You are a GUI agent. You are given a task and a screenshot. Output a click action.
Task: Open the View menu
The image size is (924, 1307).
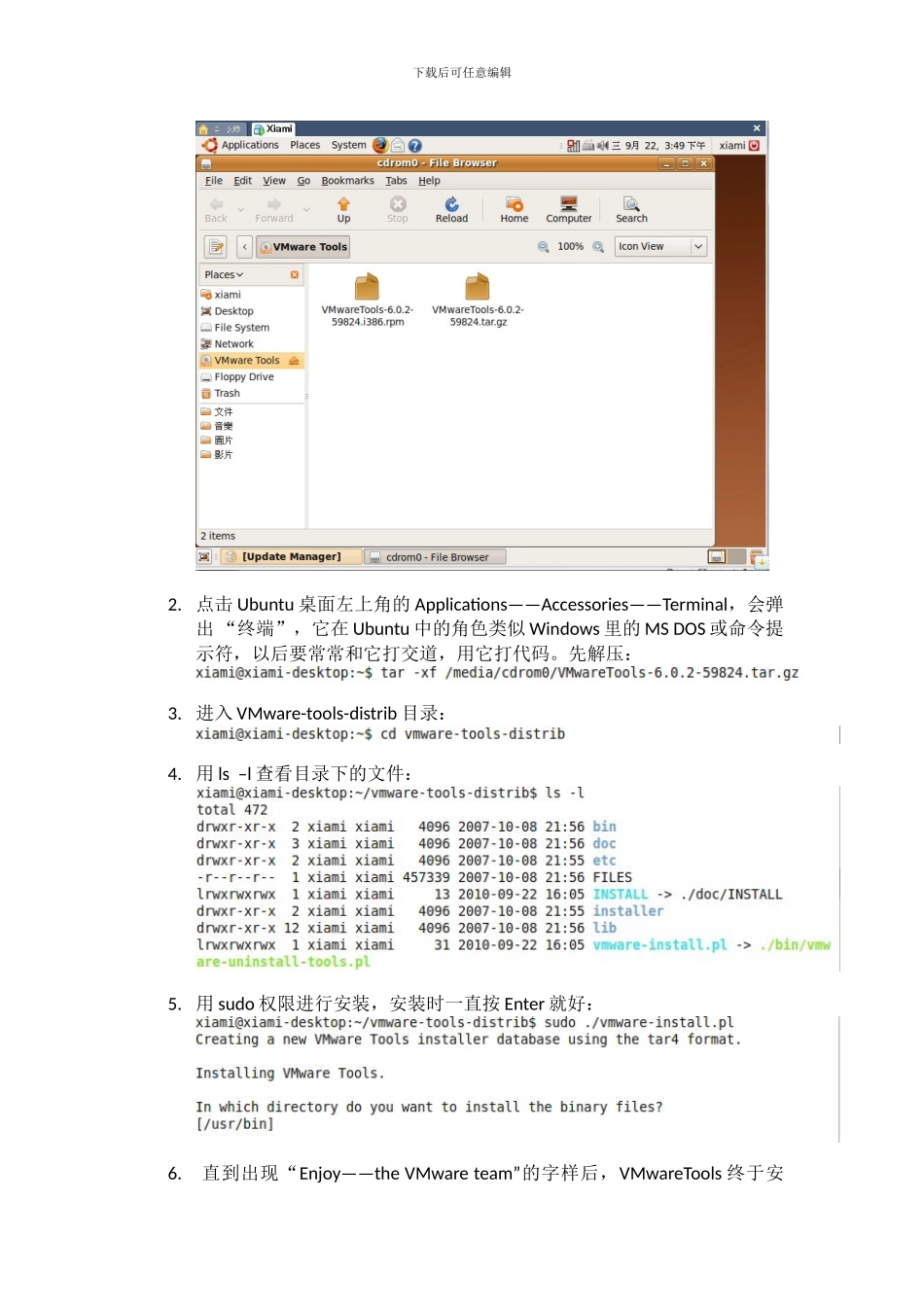pyautogui.click(x=274, y=181)
